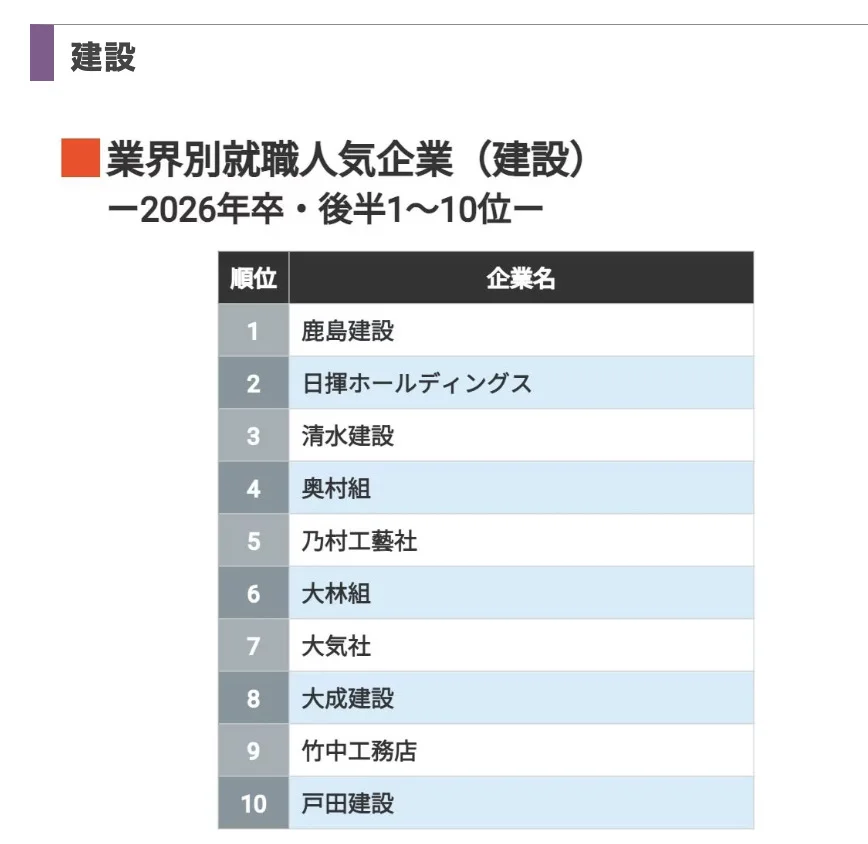The width and height of the screenshot is (868, 844).
Task: Select the 建設 section heading
Action: pyautogui.click(x=103, y=56)
